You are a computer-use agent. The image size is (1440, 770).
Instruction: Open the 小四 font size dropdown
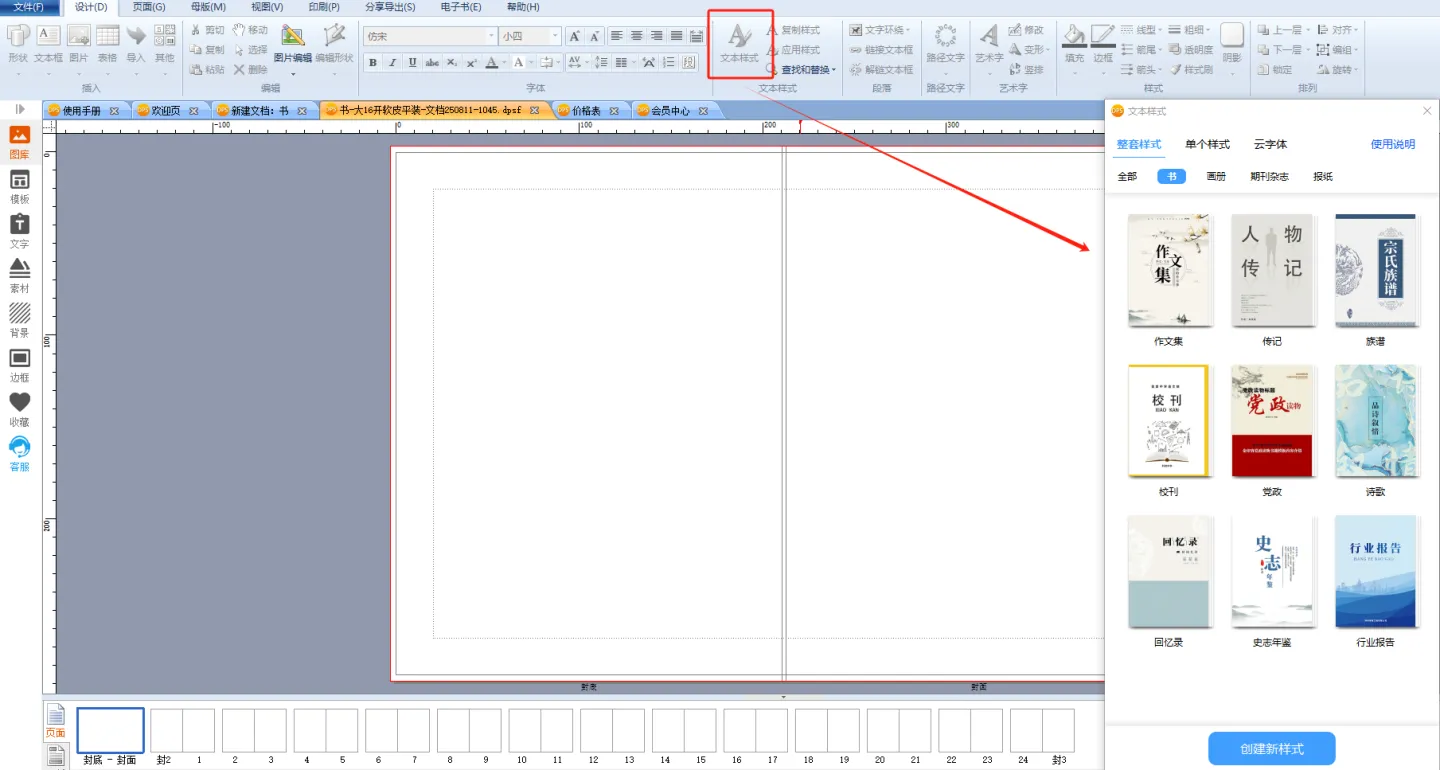pyautogui.click(x=556, y=36)
